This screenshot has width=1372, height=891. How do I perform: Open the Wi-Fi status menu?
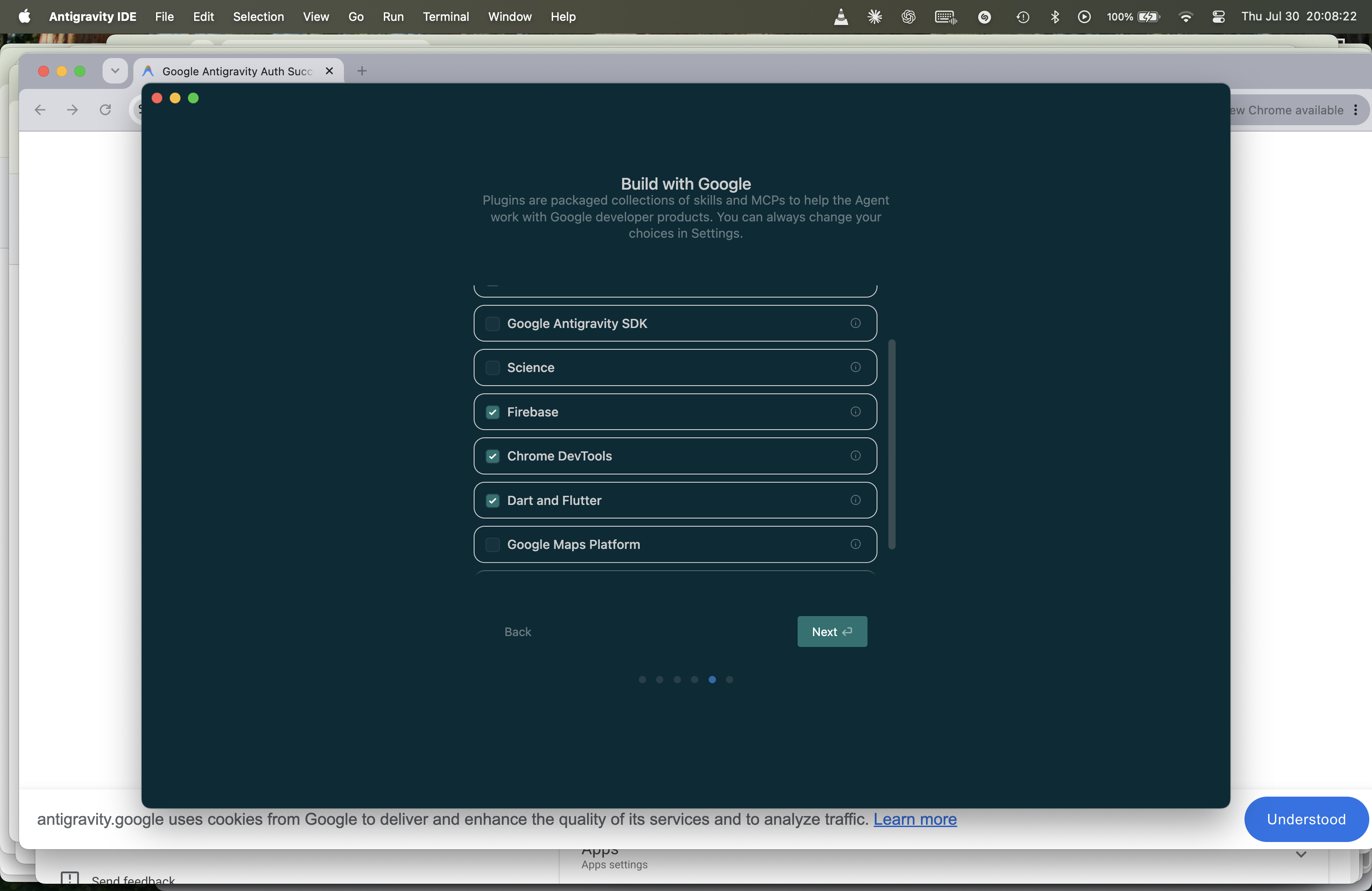1186,17
